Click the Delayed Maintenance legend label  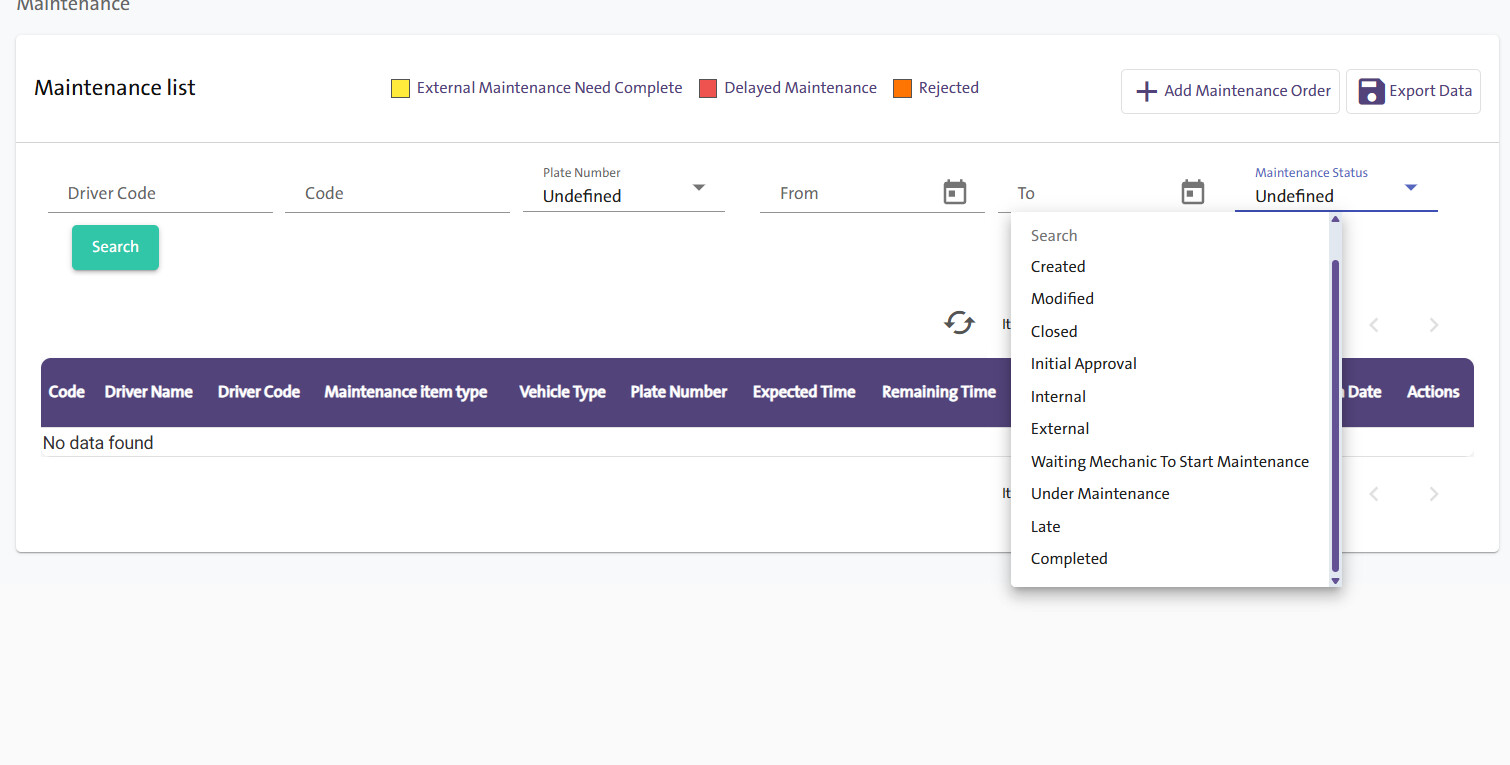[801, 88]
